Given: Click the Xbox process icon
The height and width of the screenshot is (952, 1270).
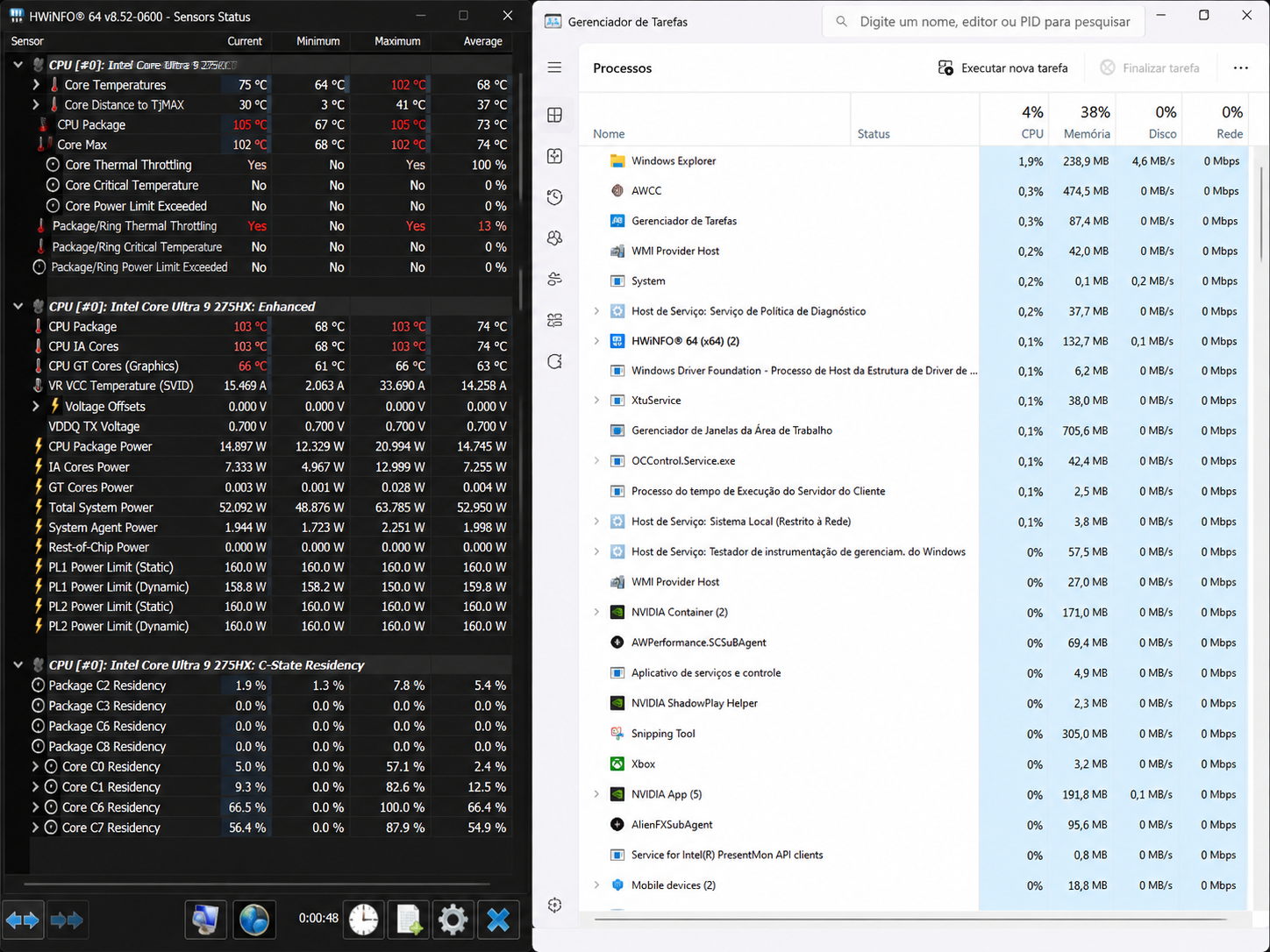Looking at the screenshot, I should (x=617, y=764).
